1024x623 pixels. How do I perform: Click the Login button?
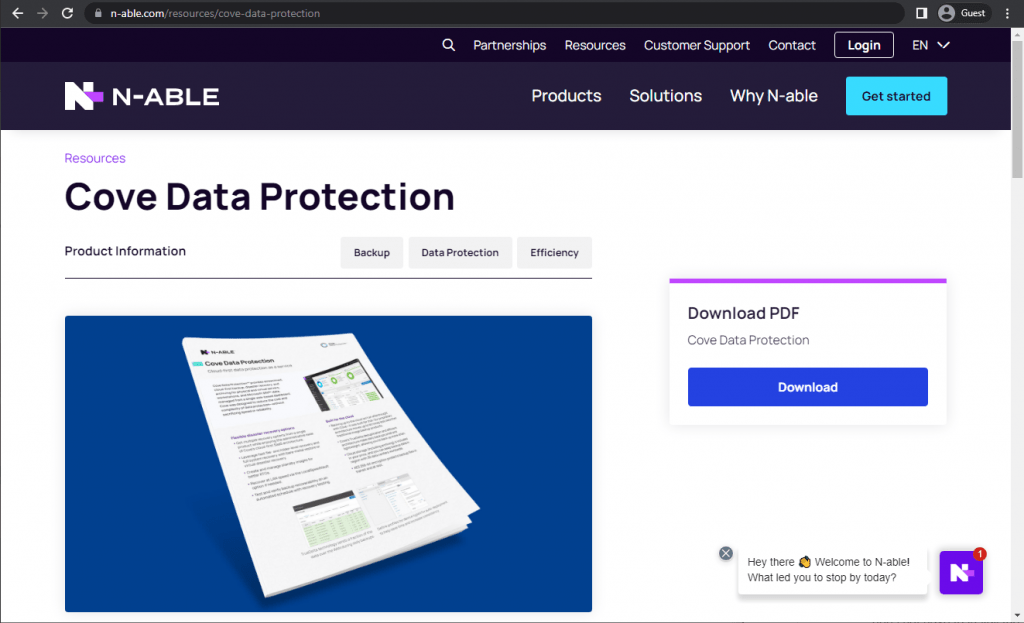pyautogui.click(x=864, y=45)
